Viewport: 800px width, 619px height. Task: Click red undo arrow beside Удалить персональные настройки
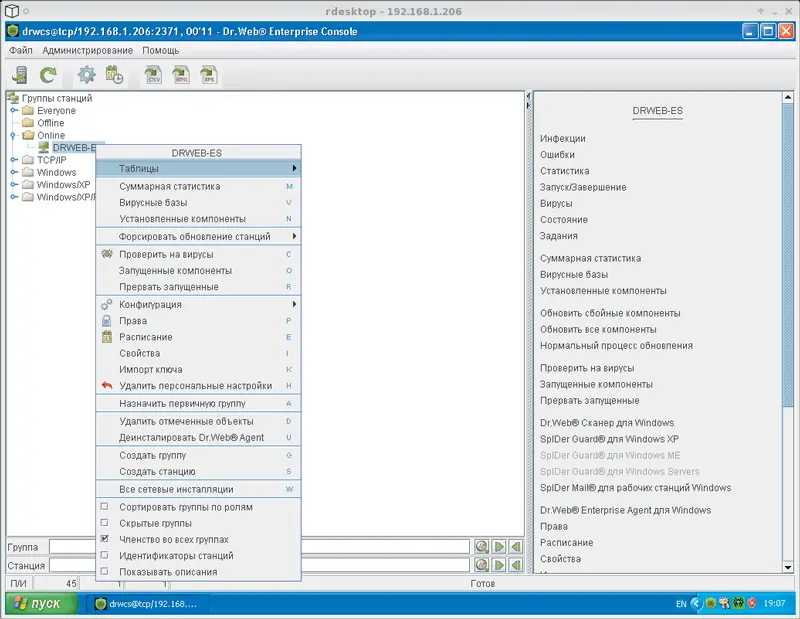[x=107, y=386]
